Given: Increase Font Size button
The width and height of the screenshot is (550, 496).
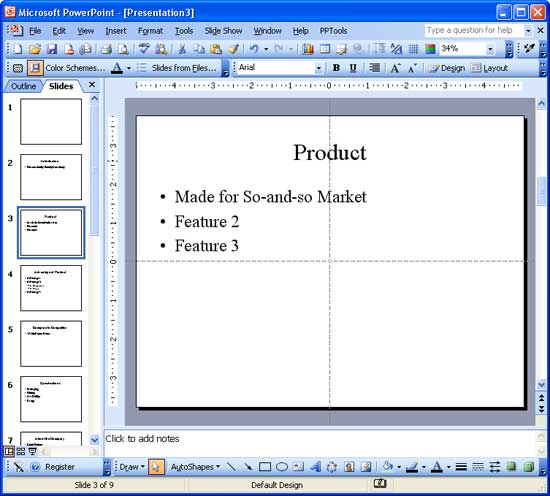Looking at the screenshot, I should 395,68.
